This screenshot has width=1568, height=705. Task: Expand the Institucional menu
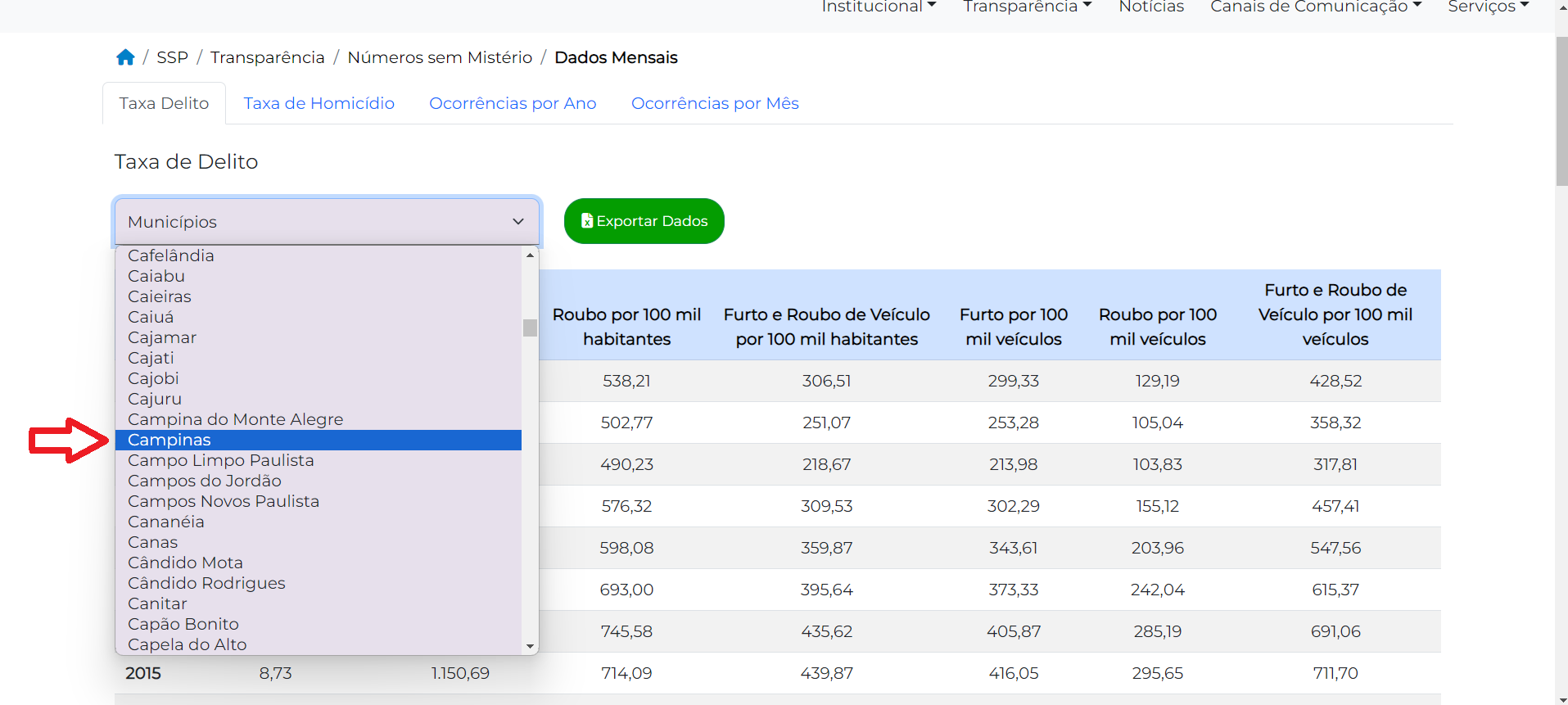[x=878, y=7]
